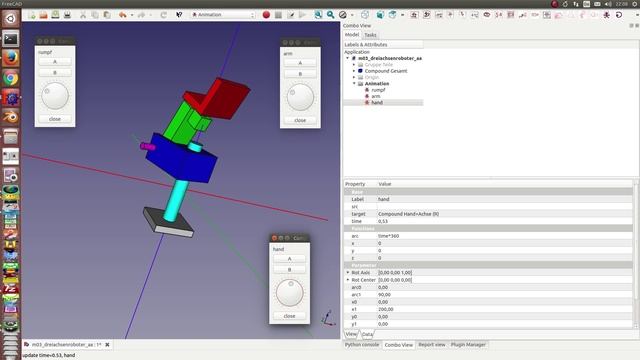Click button B in rumpf dialog
Image resolution: width=640 pixels, height=360 pixels.
pyautogui.click(x=55, y=73)
